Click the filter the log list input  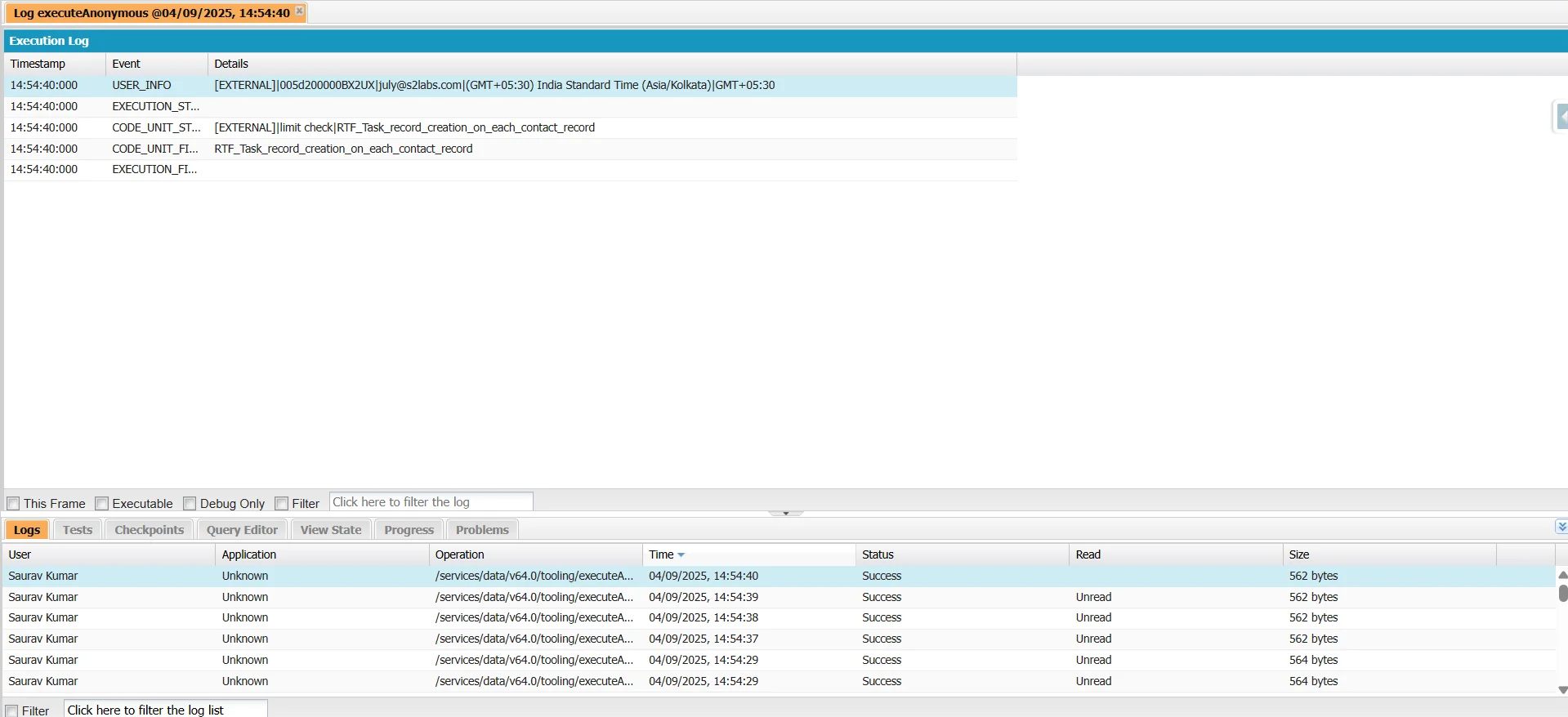(x=166, y=710)
